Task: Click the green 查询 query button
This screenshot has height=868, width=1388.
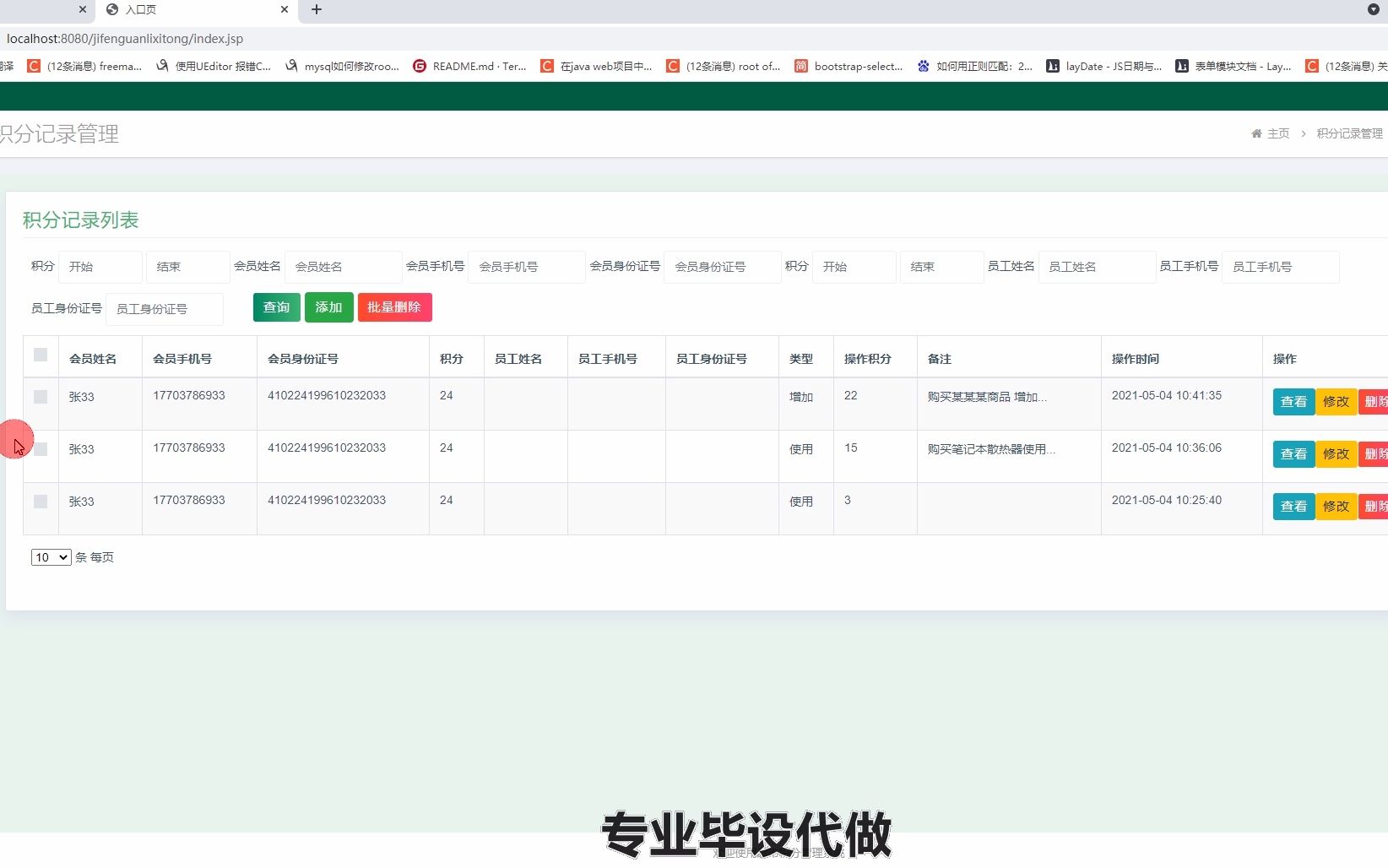Action: 276,307
